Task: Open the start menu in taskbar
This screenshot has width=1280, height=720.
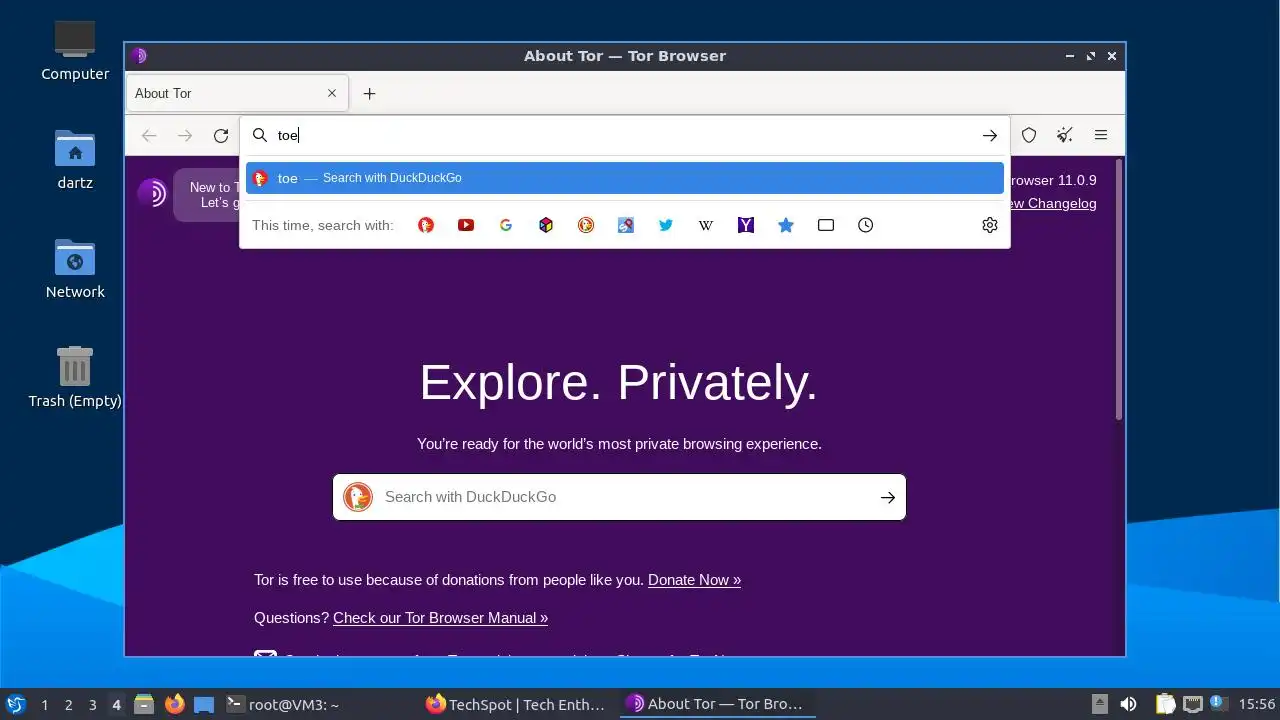Action: (x=15, y=704)
